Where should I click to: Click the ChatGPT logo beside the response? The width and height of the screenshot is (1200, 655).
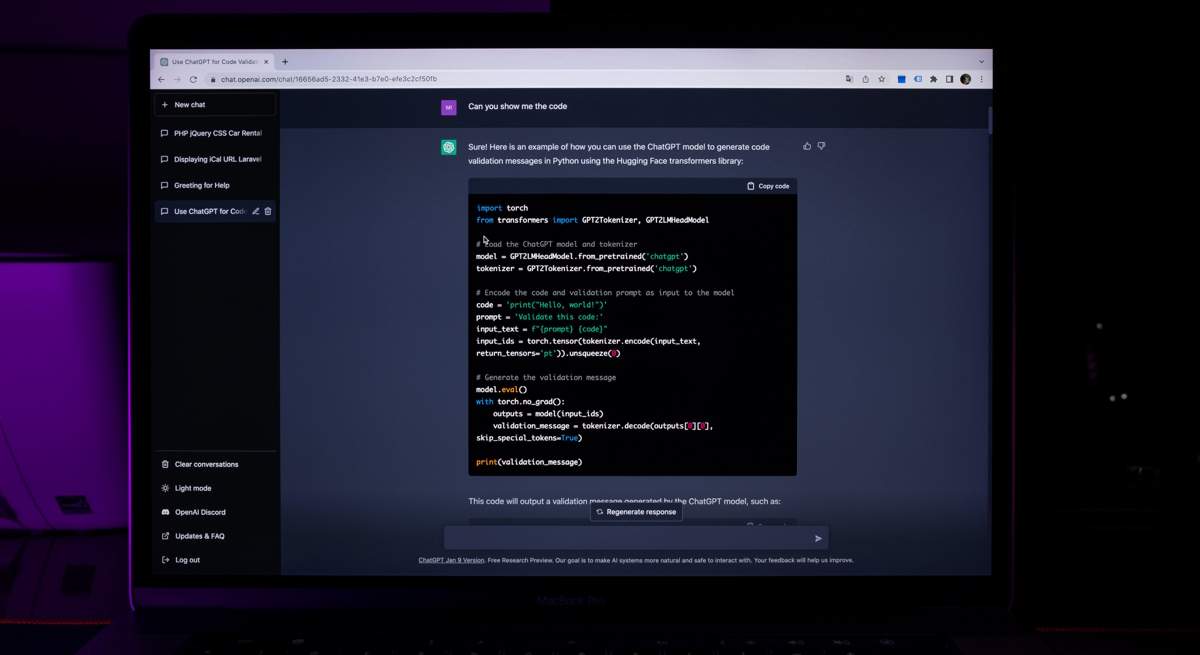(x=449, y=147)
